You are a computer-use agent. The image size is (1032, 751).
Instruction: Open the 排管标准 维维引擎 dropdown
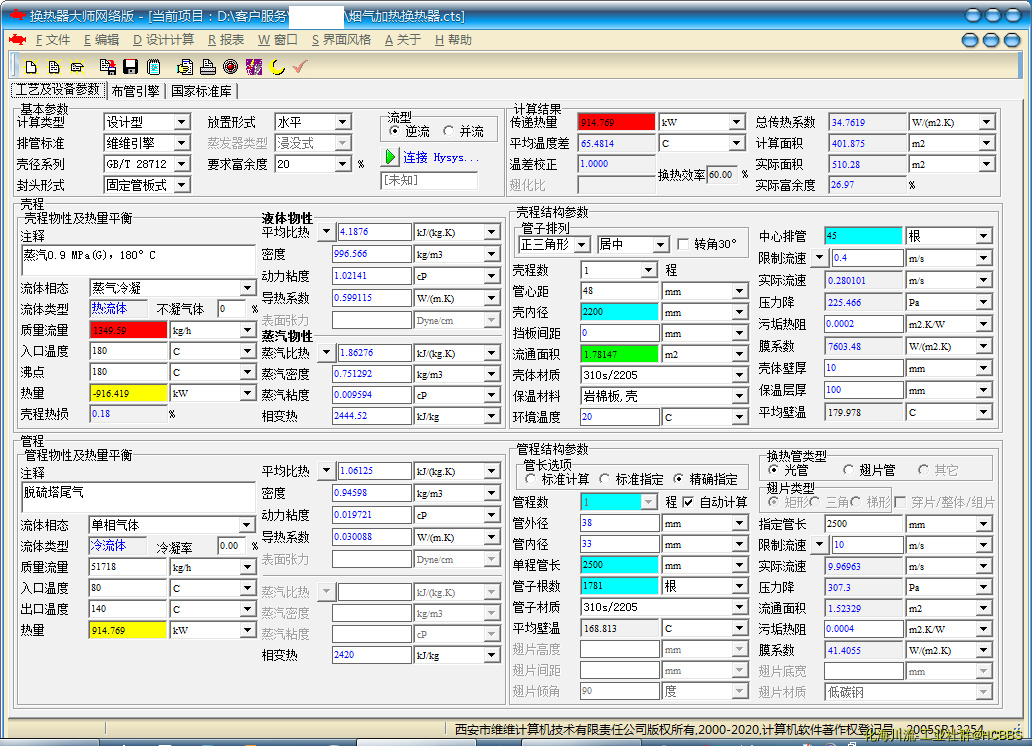pyautogui.click(x=182, y=143)
